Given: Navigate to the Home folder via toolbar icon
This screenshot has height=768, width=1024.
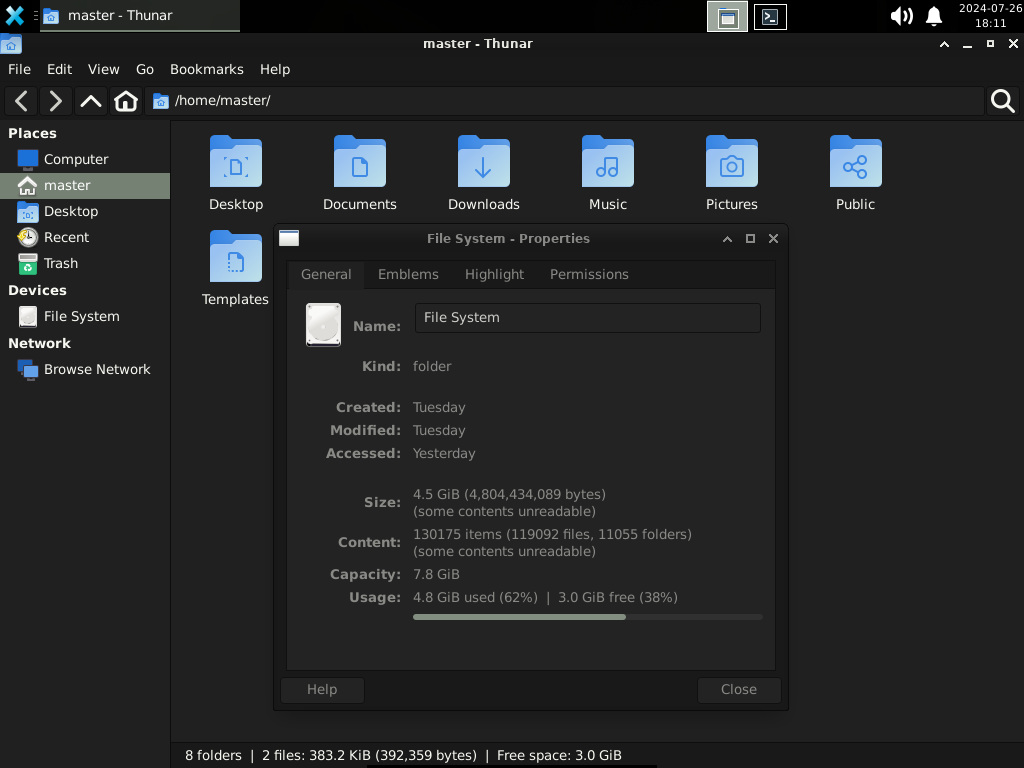Looking at the screenshot, I should tap(126, 100).
